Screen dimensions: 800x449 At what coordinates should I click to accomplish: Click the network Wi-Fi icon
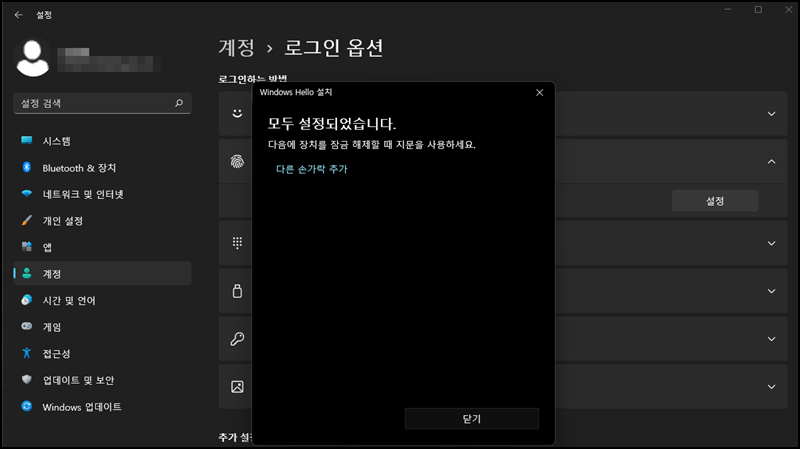coord(27,194)
